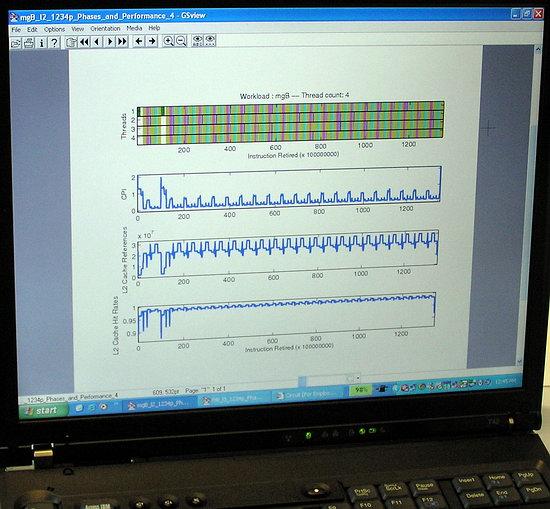Open the Edit menu

(x=32, y=30)
